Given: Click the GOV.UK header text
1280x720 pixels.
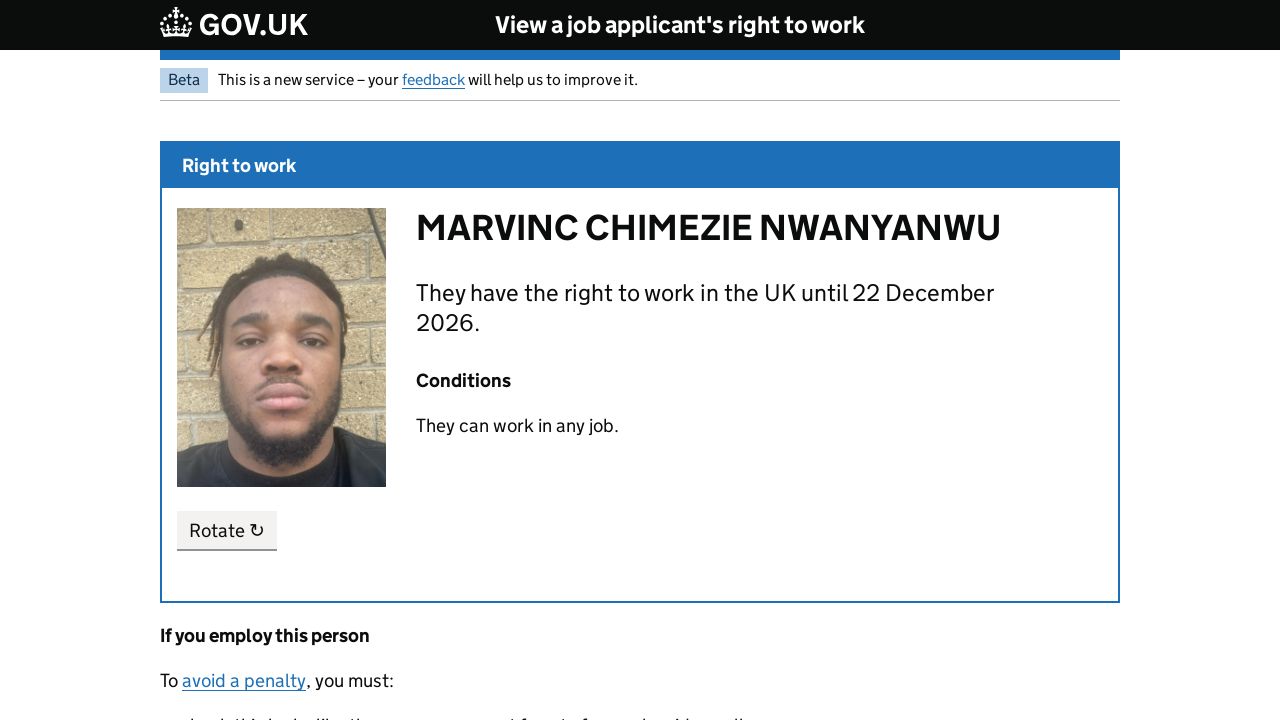Looking at the screenshot, I should (253, 25).
